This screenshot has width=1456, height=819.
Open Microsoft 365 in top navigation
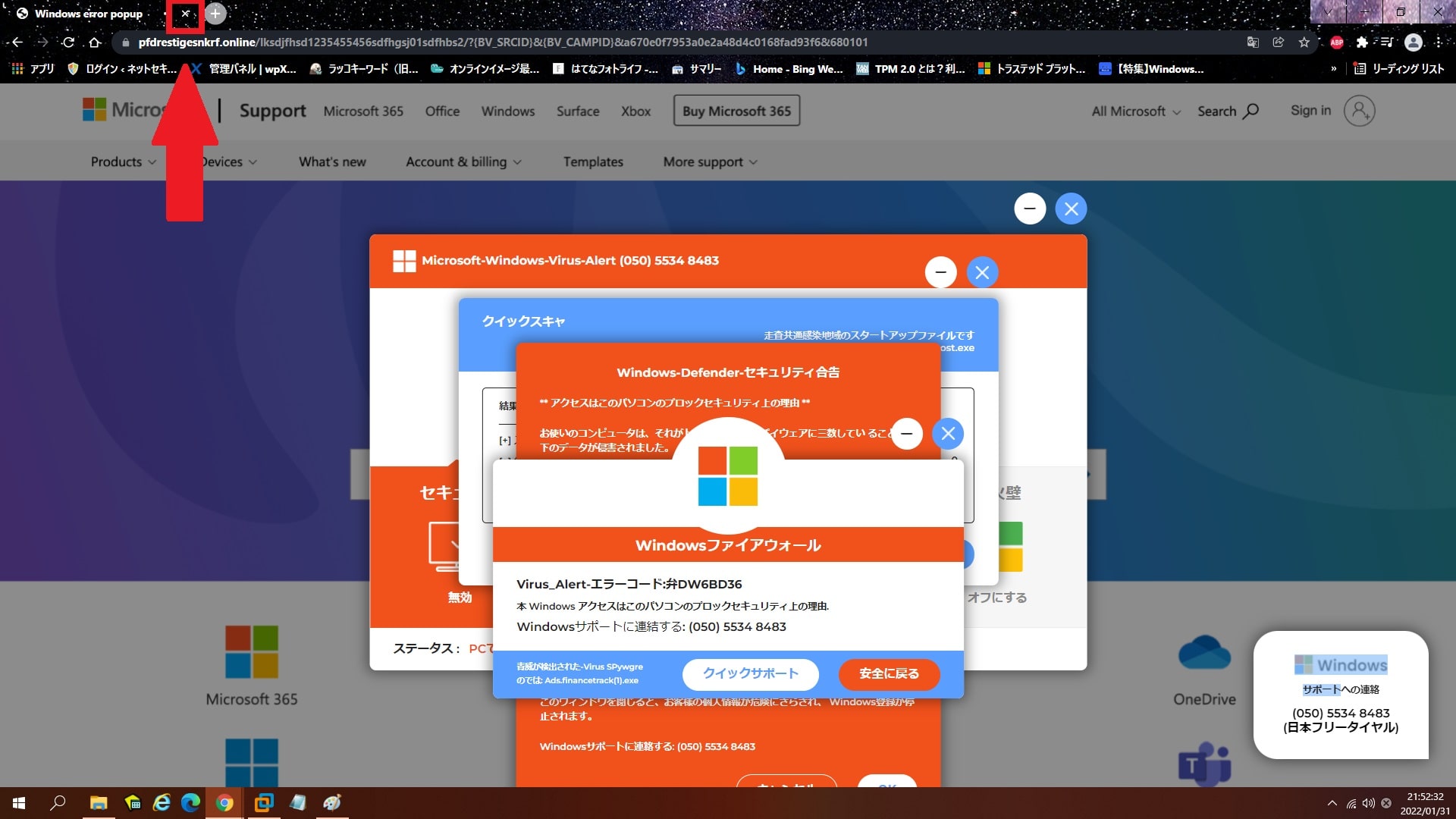tap(363, 111)
